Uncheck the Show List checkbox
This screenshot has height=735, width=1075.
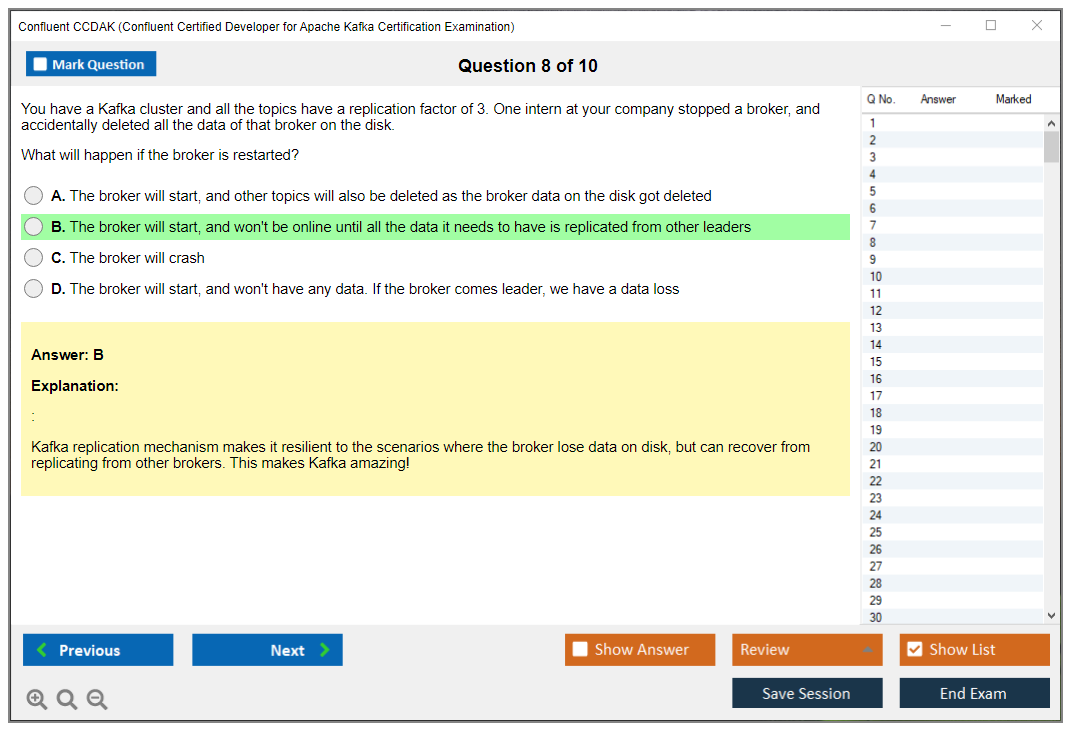[914, 650]
